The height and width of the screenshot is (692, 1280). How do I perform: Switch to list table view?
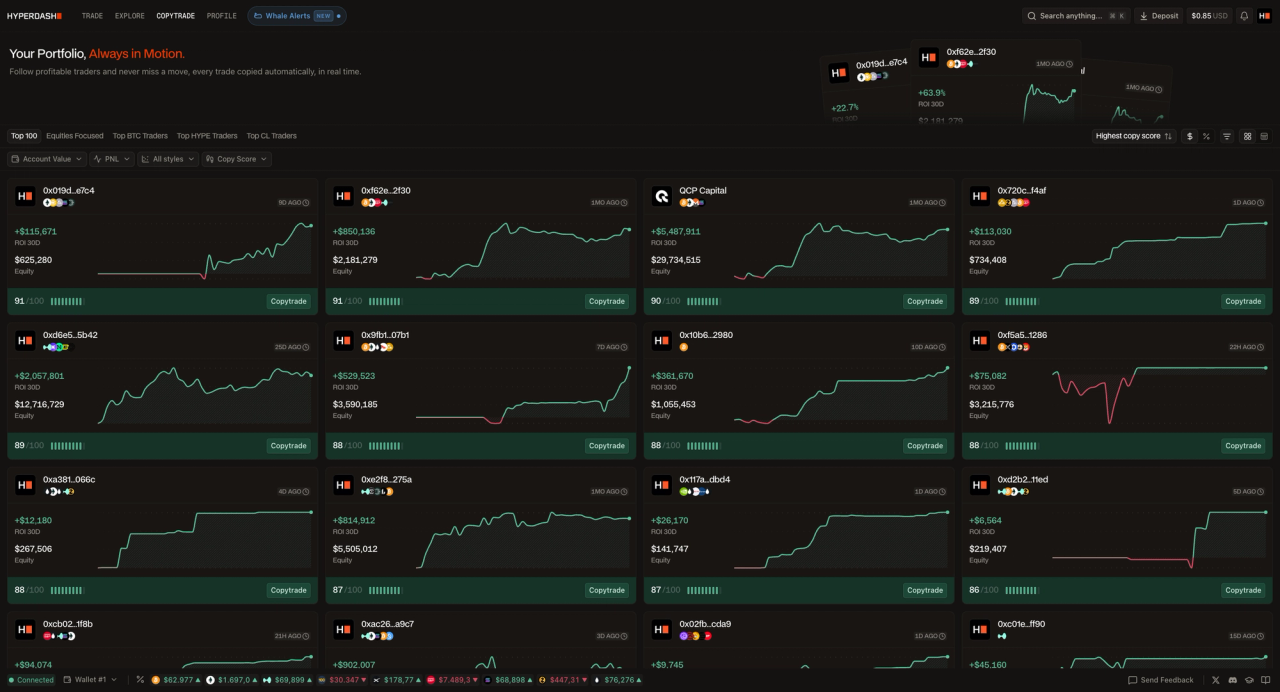coord(1264,136)
